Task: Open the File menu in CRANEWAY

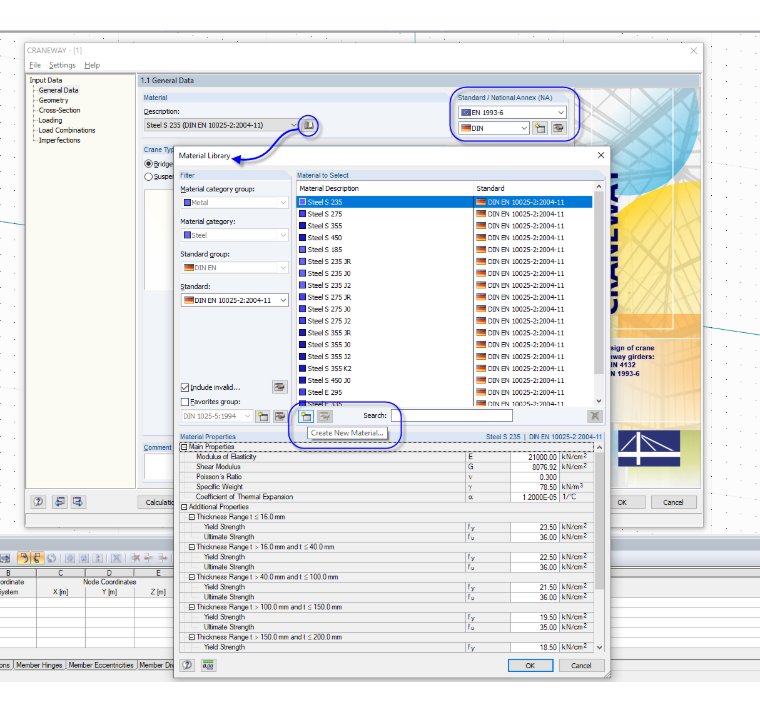Action: [35, 65]
